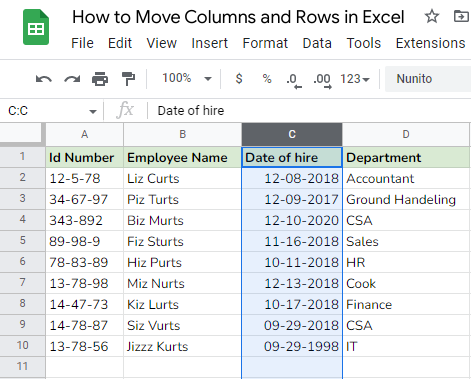This screenshot has height=379, width=471.
Task: Select cell with 12-5-78
Action: click(85, 178)
